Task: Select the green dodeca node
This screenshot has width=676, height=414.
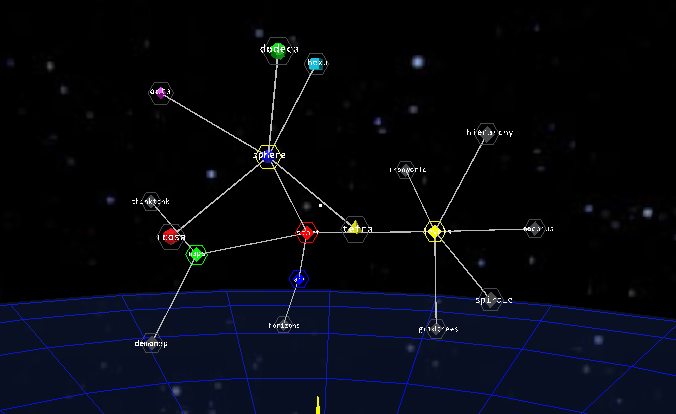Action: [277, 51]
